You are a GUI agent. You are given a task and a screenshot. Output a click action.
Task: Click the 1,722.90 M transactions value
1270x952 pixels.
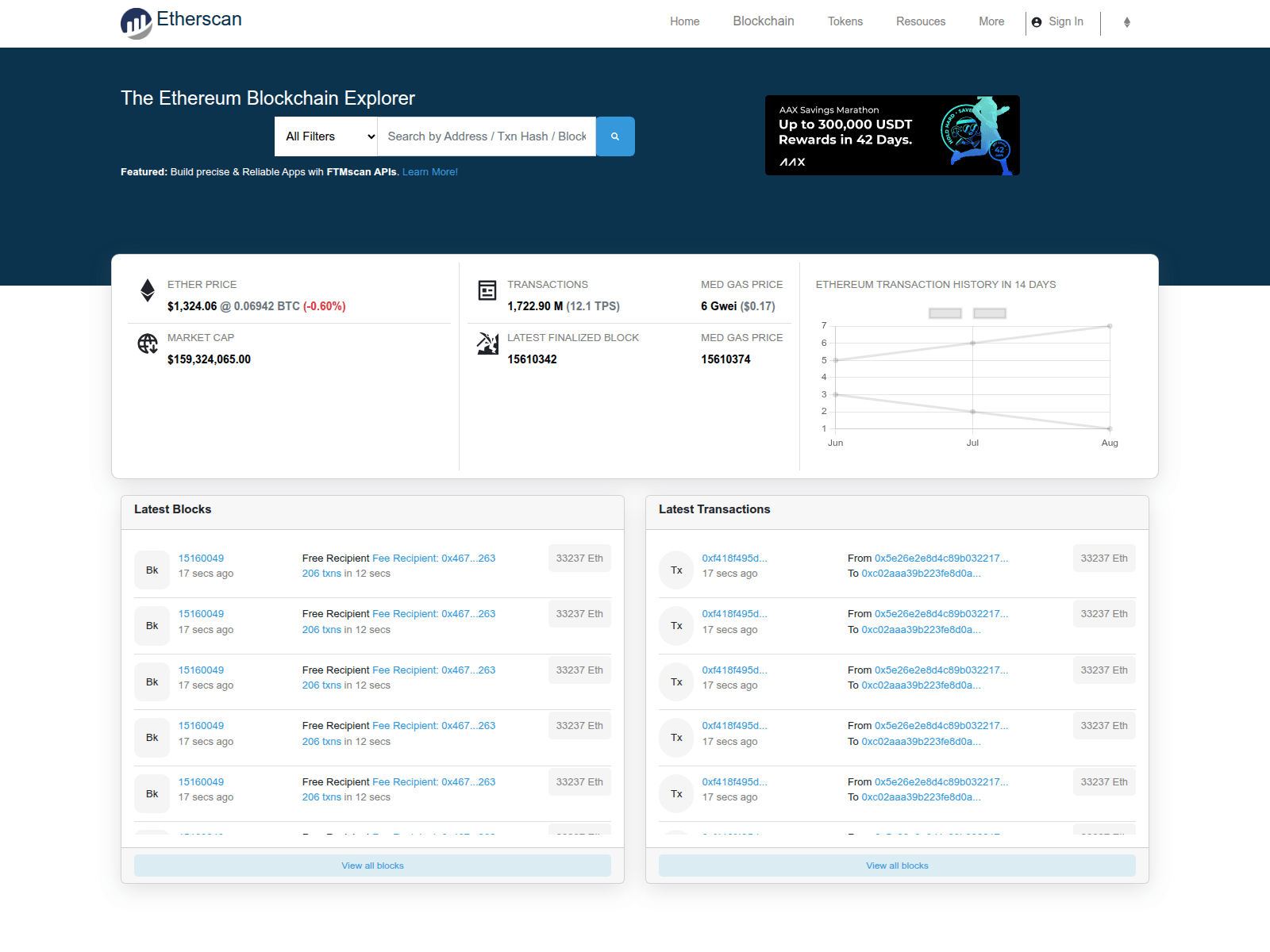coord(535,306)
